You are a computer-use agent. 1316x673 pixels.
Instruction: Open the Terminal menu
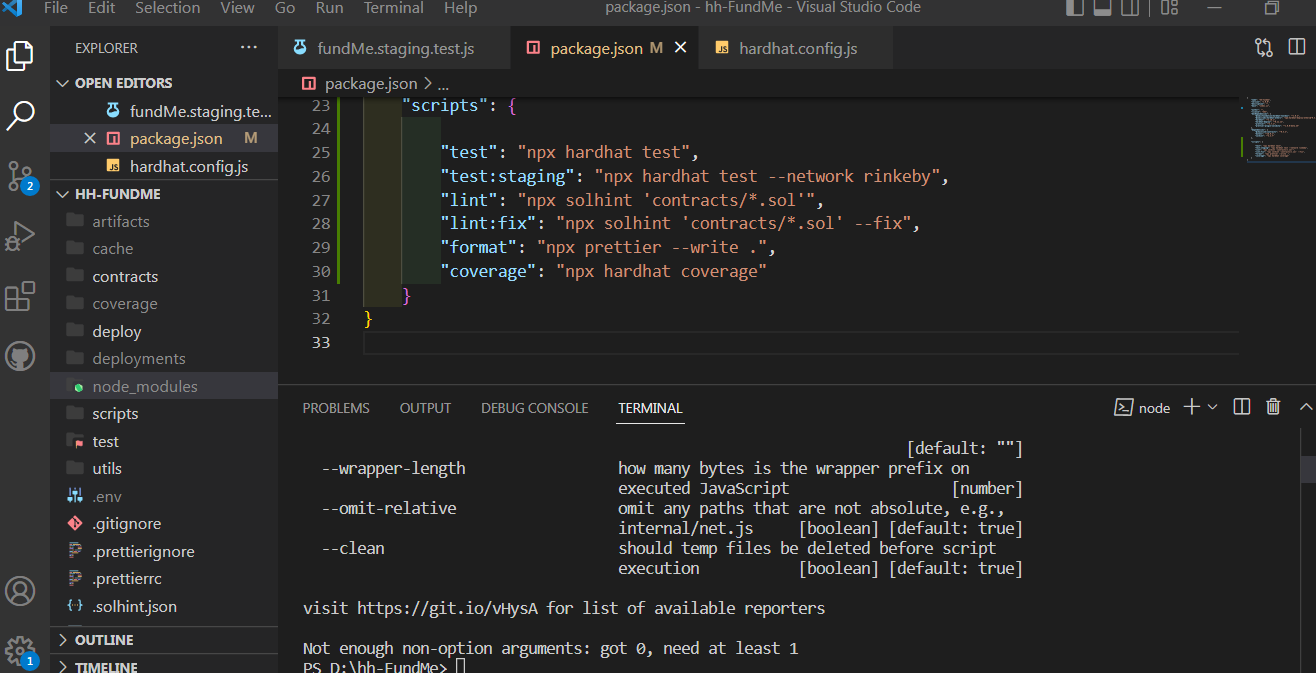tap(394, 8)
